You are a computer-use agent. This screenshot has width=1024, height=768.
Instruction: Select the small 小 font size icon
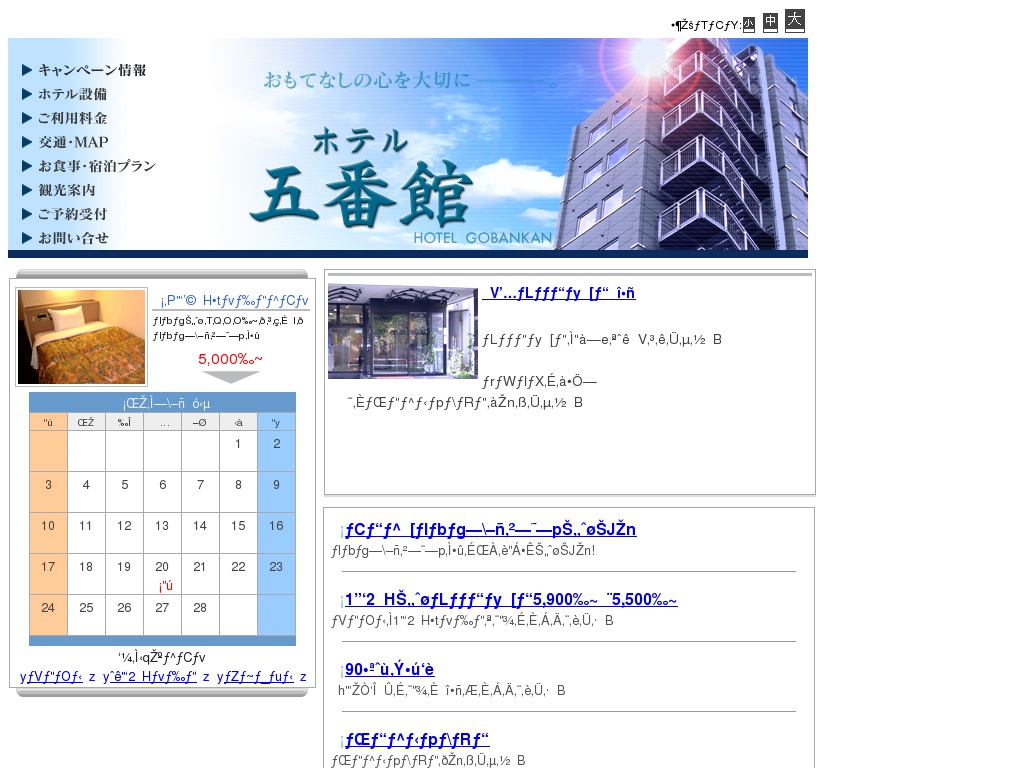click(749, 25)
